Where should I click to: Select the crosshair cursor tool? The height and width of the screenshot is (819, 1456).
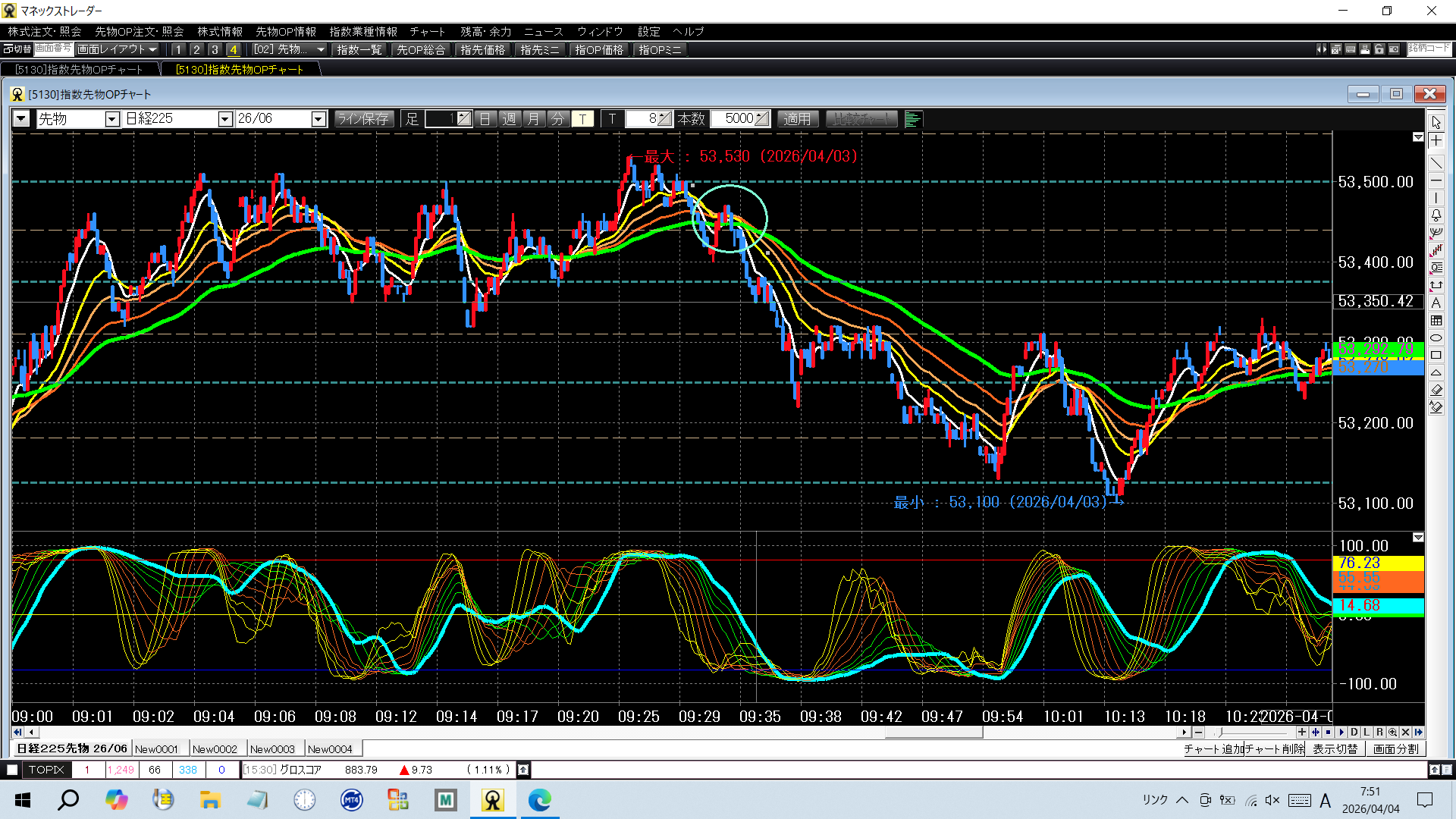pos(1436,141)
